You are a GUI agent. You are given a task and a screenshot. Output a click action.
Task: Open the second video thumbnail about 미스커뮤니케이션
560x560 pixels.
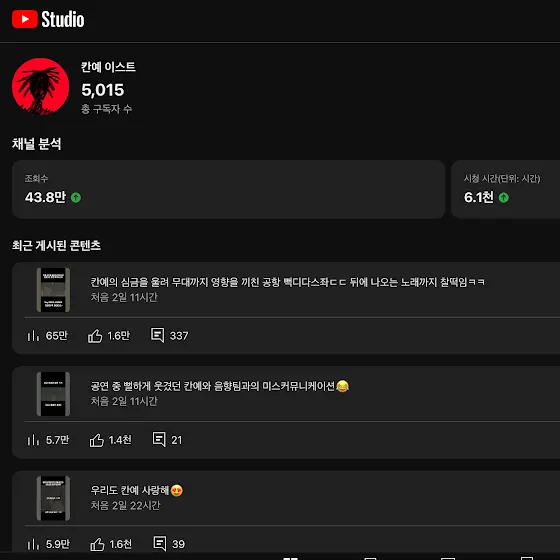tap(53, 394)
